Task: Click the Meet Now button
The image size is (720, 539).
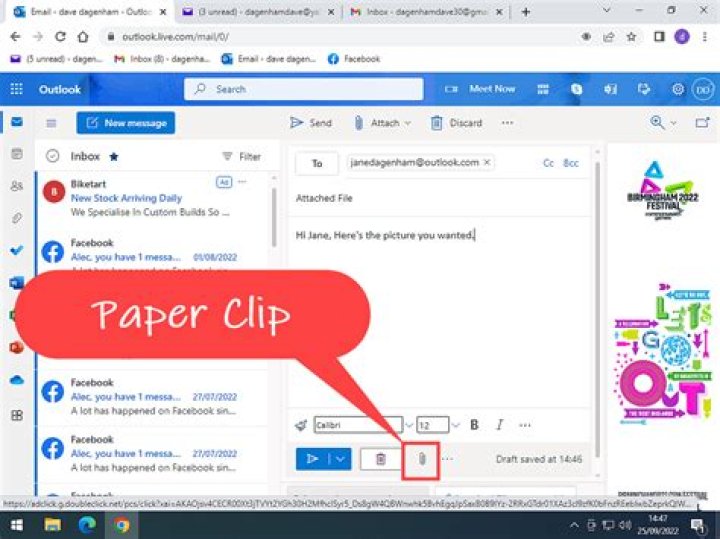Action: 481,89
